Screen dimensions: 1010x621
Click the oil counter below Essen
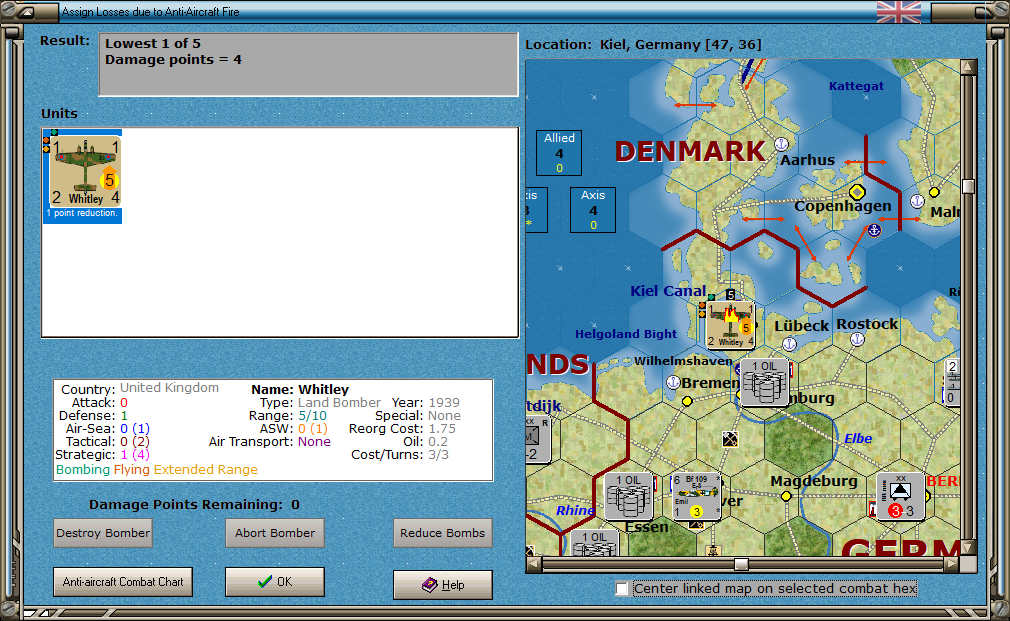coord(595,543)
